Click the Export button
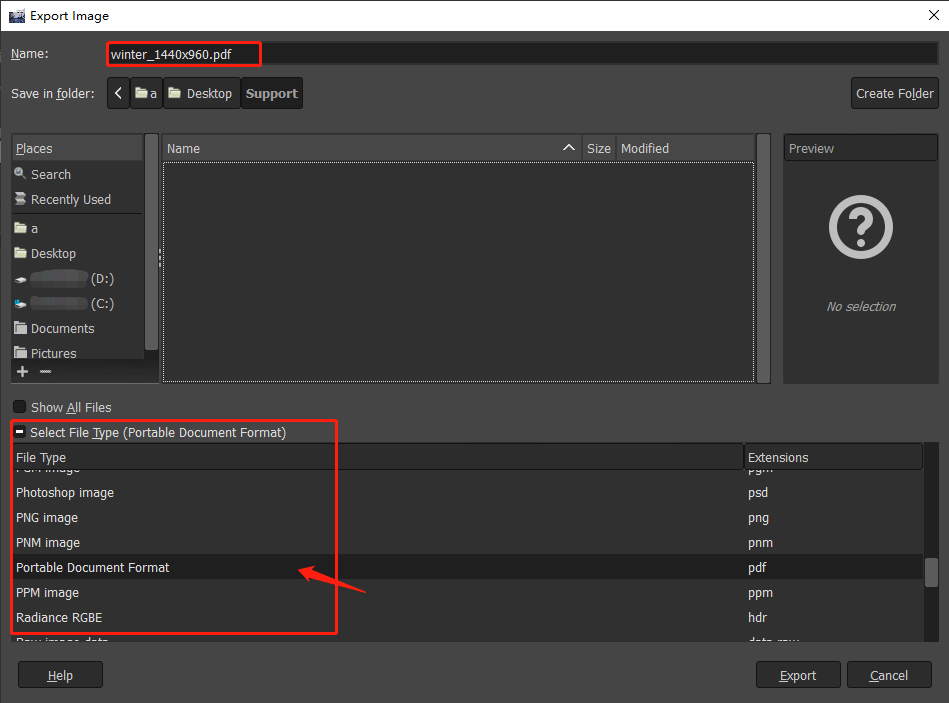Image resolution: width=949 pixels, height=703 pixels. 798,675
